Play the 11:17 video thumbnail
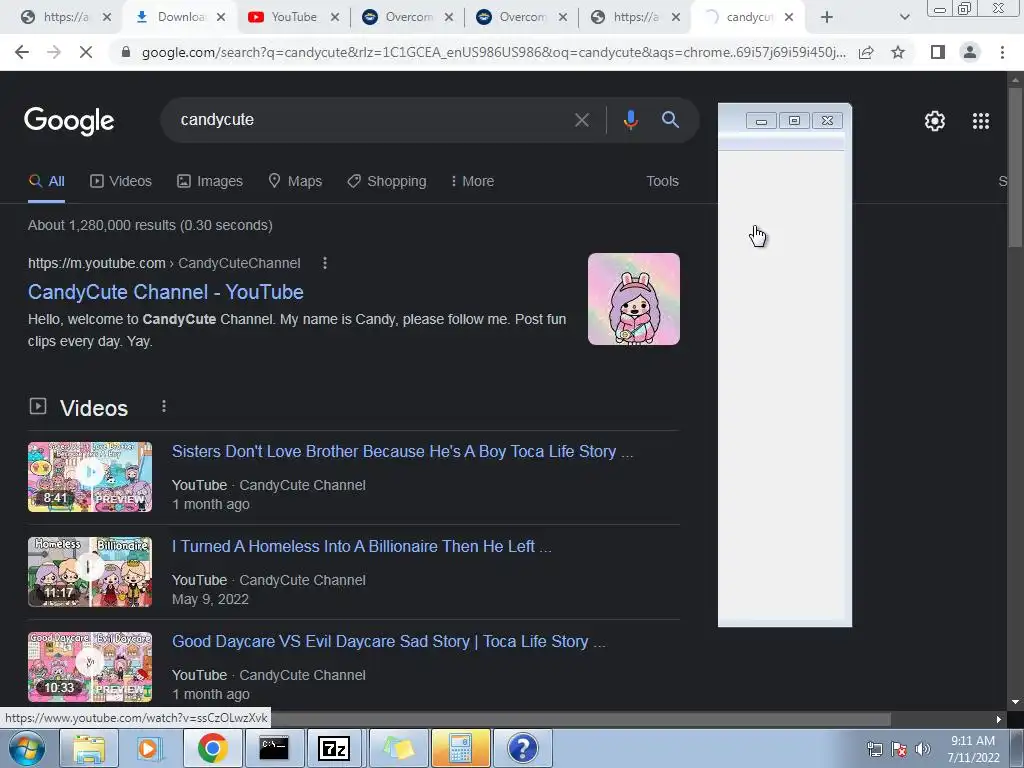Image resolution: width=1024 pixels, height=768 pixels. click(x=90, y=572)
